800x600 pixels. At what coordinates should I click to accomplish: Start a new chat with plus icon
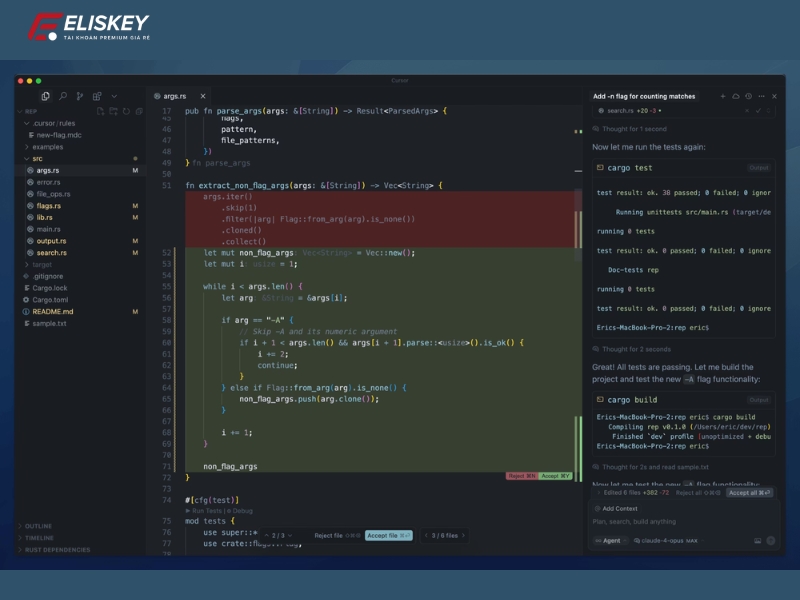(723, 96)
